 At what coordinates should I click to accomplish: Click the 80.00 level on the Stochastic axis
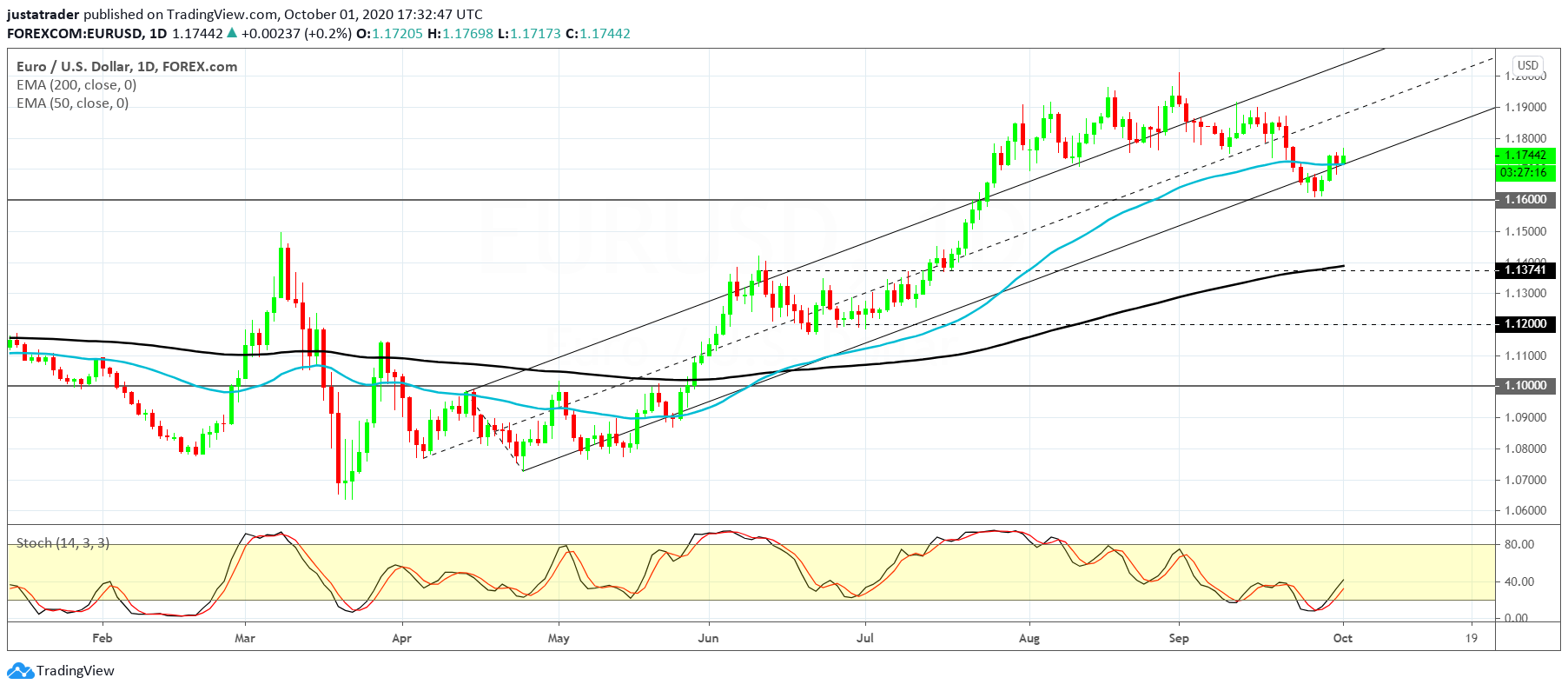tap(1519, 544)
